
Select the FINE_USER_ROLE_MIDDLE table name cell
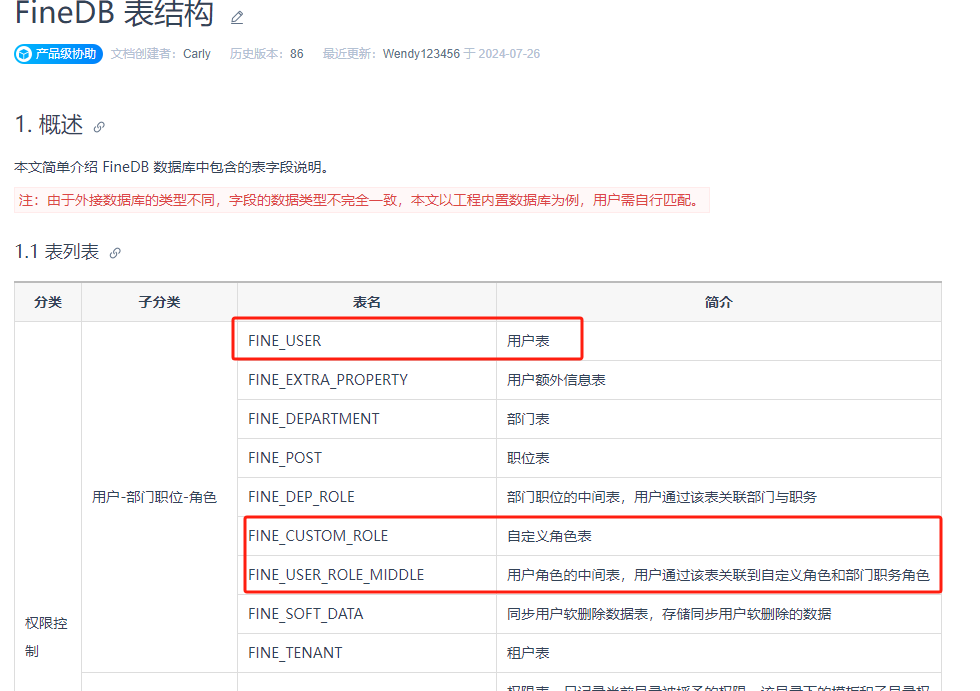pos(367,575)
